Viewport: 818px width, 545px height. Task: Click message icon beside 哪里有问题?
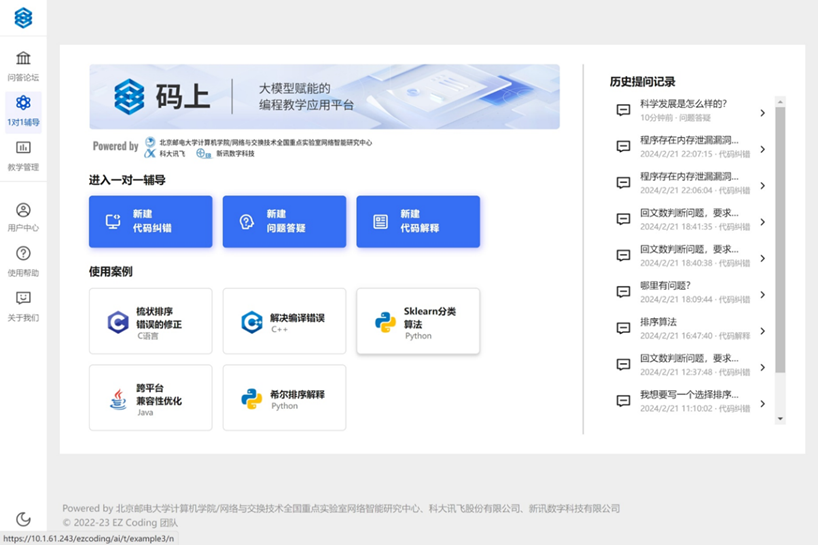pyautogui.click(x=623, y=292)
